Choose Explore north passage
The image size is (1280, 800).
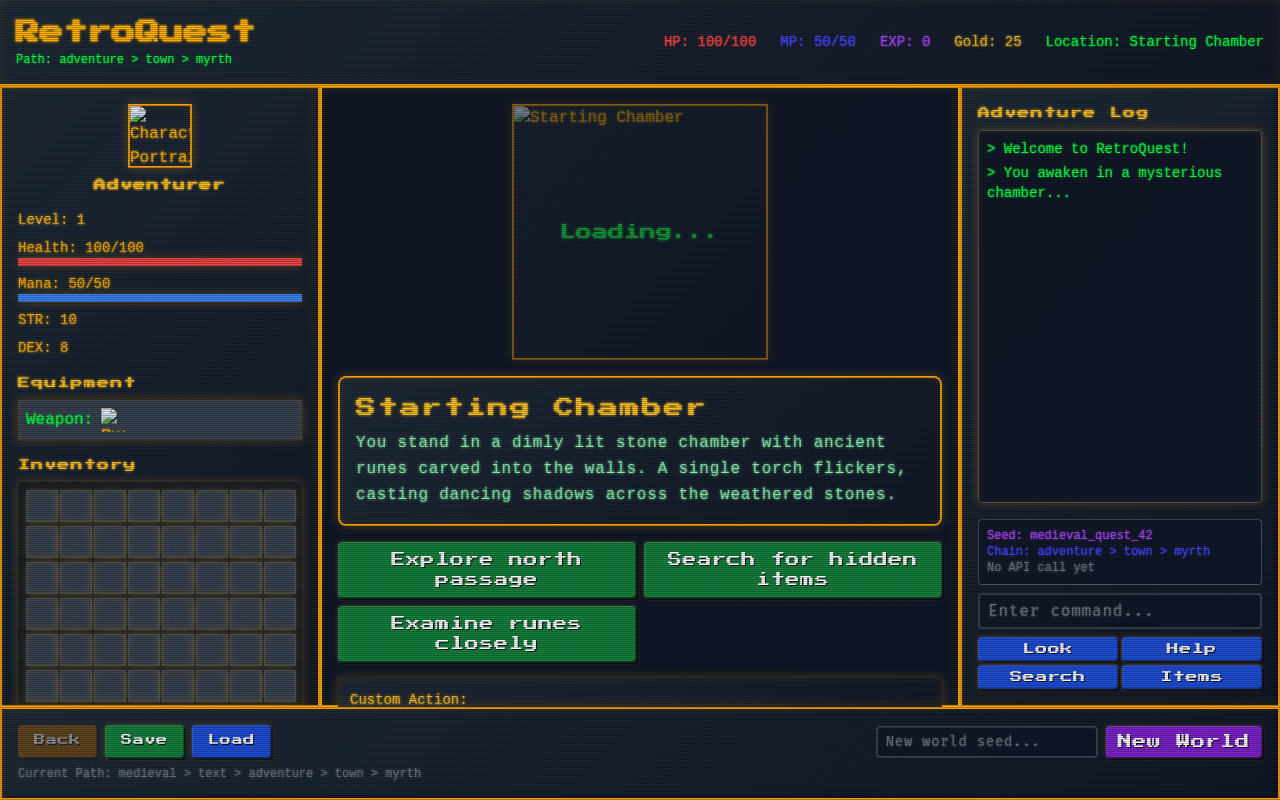point(486,569)
